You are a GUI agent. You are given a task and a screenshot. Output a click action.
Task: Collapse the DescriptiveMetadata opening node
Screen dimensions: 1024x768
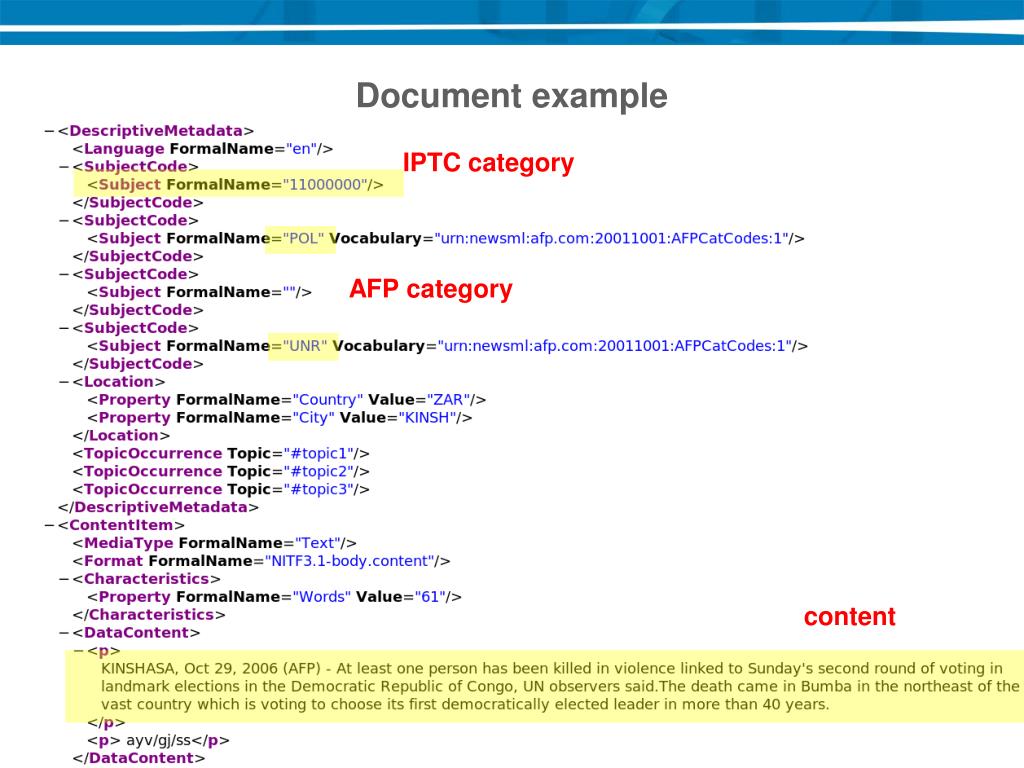[x=49, y=131]
